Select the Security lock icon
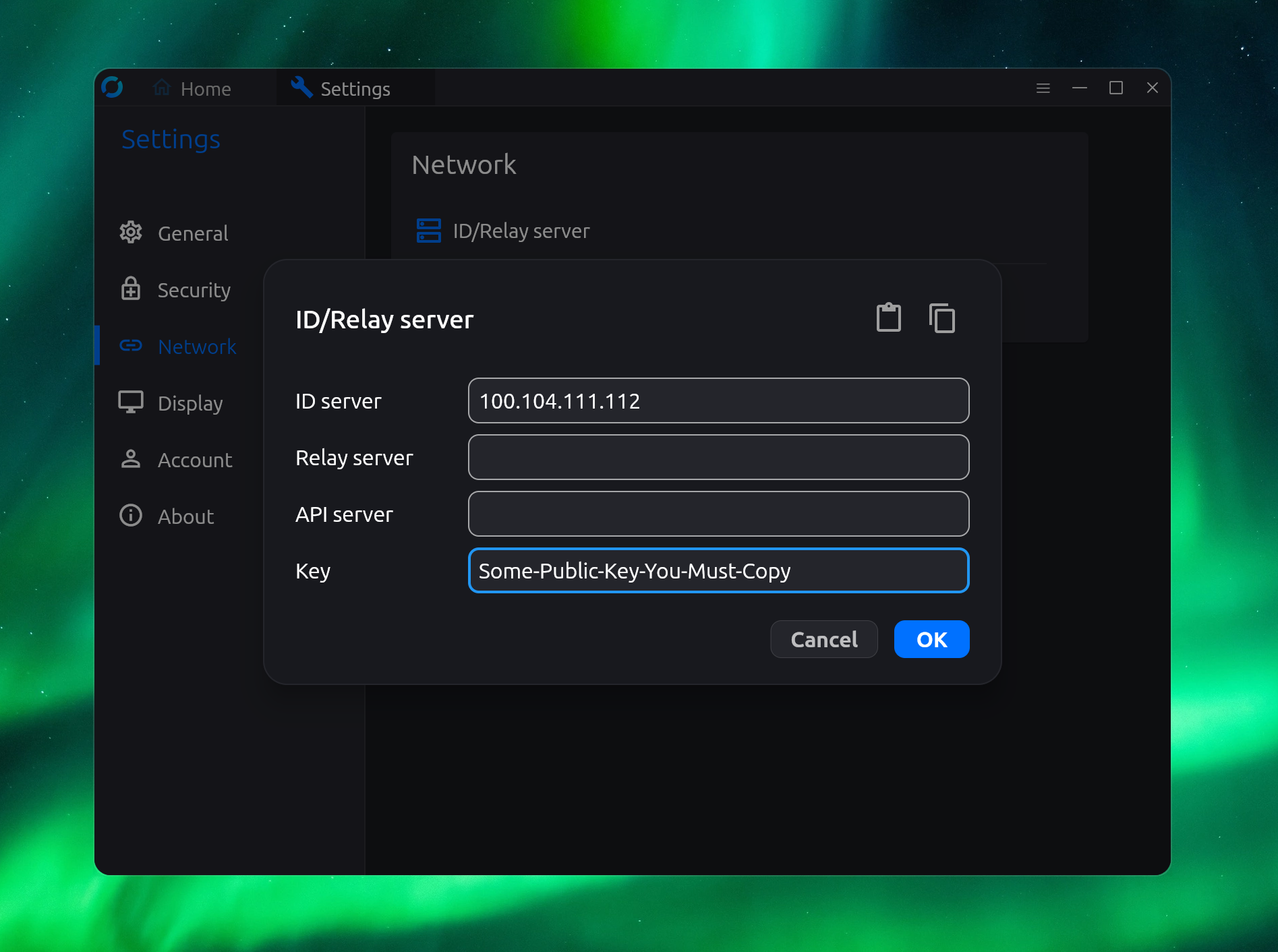This screenshot has height=952, width=1278. (131, 289)
